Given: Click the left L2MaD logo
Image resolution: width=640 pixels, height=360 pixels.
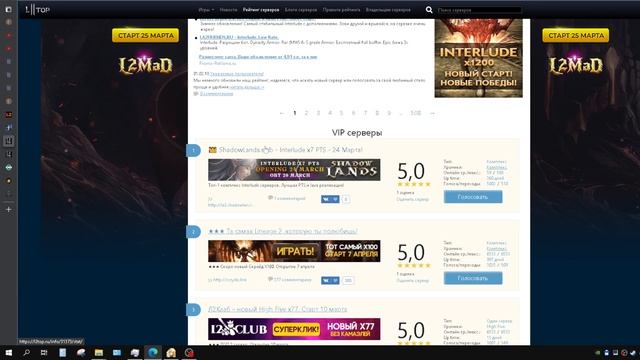Looking at the screenshot, I should [146, 65].
